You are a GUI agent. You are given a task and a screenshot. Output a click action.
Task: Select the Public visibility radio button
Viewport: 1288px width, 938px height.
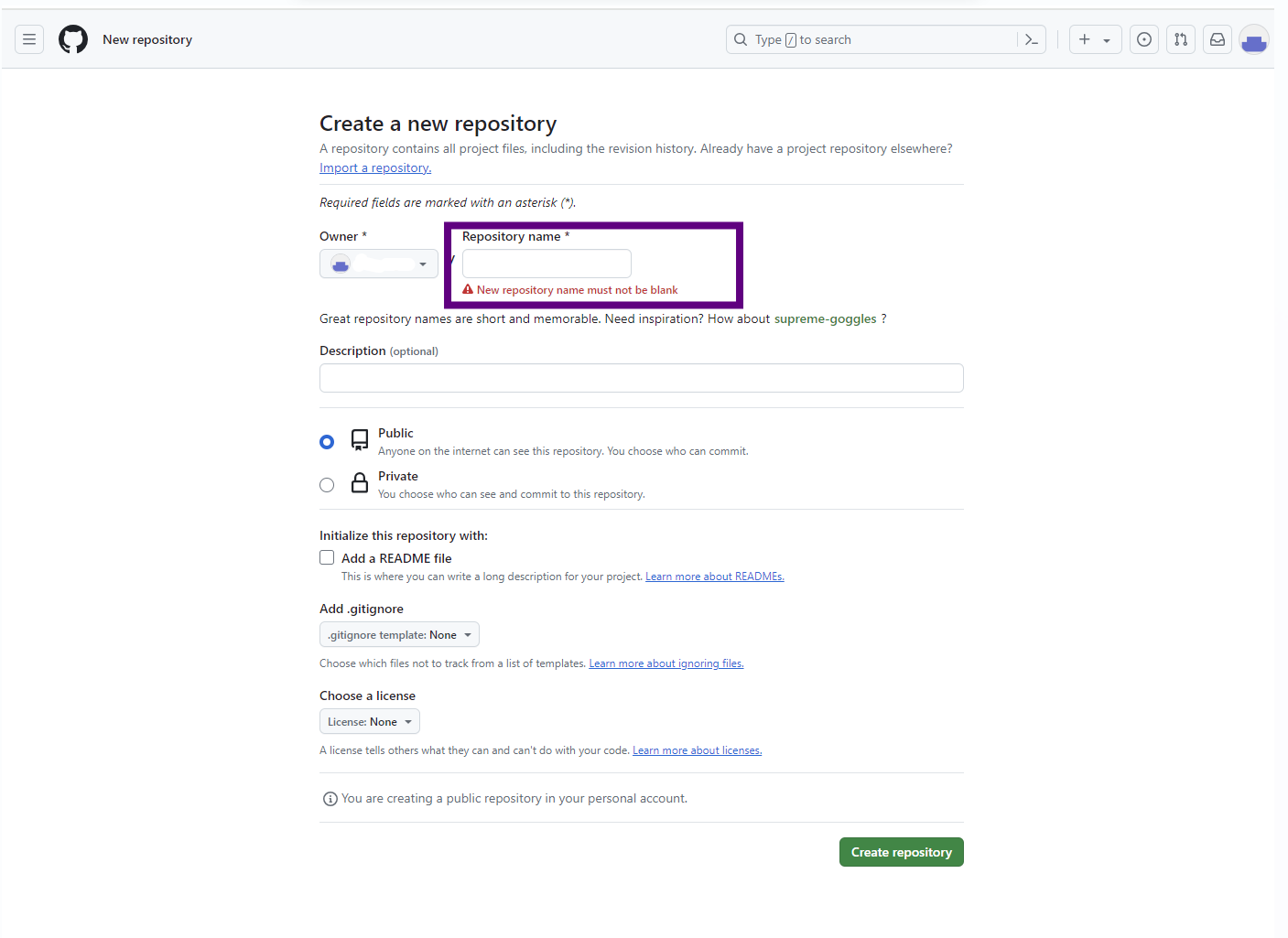pyautogui.click(x=327, y=442)
